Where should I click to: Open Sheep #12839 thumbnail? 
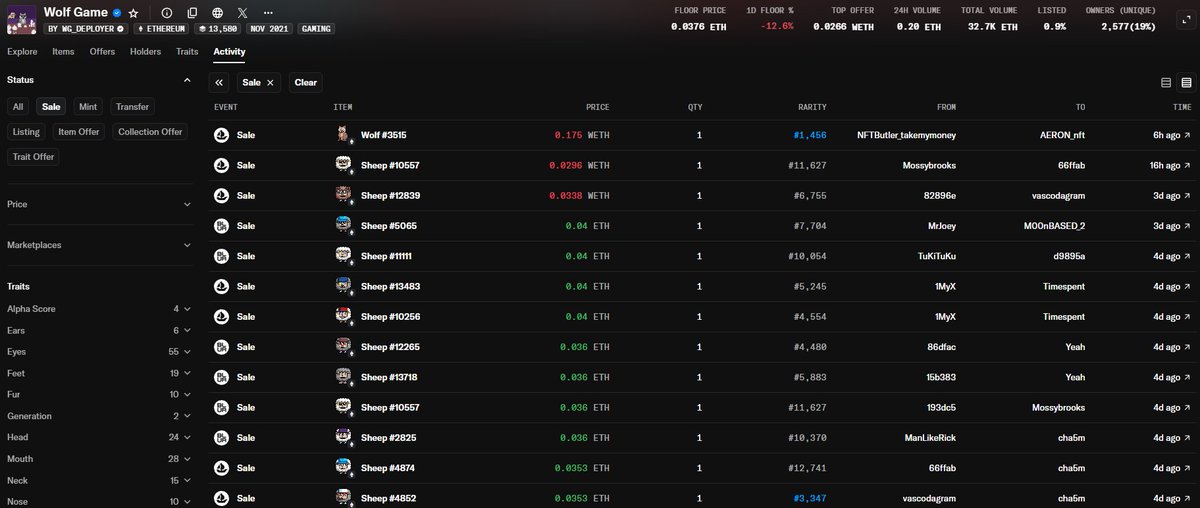point(343,195)
